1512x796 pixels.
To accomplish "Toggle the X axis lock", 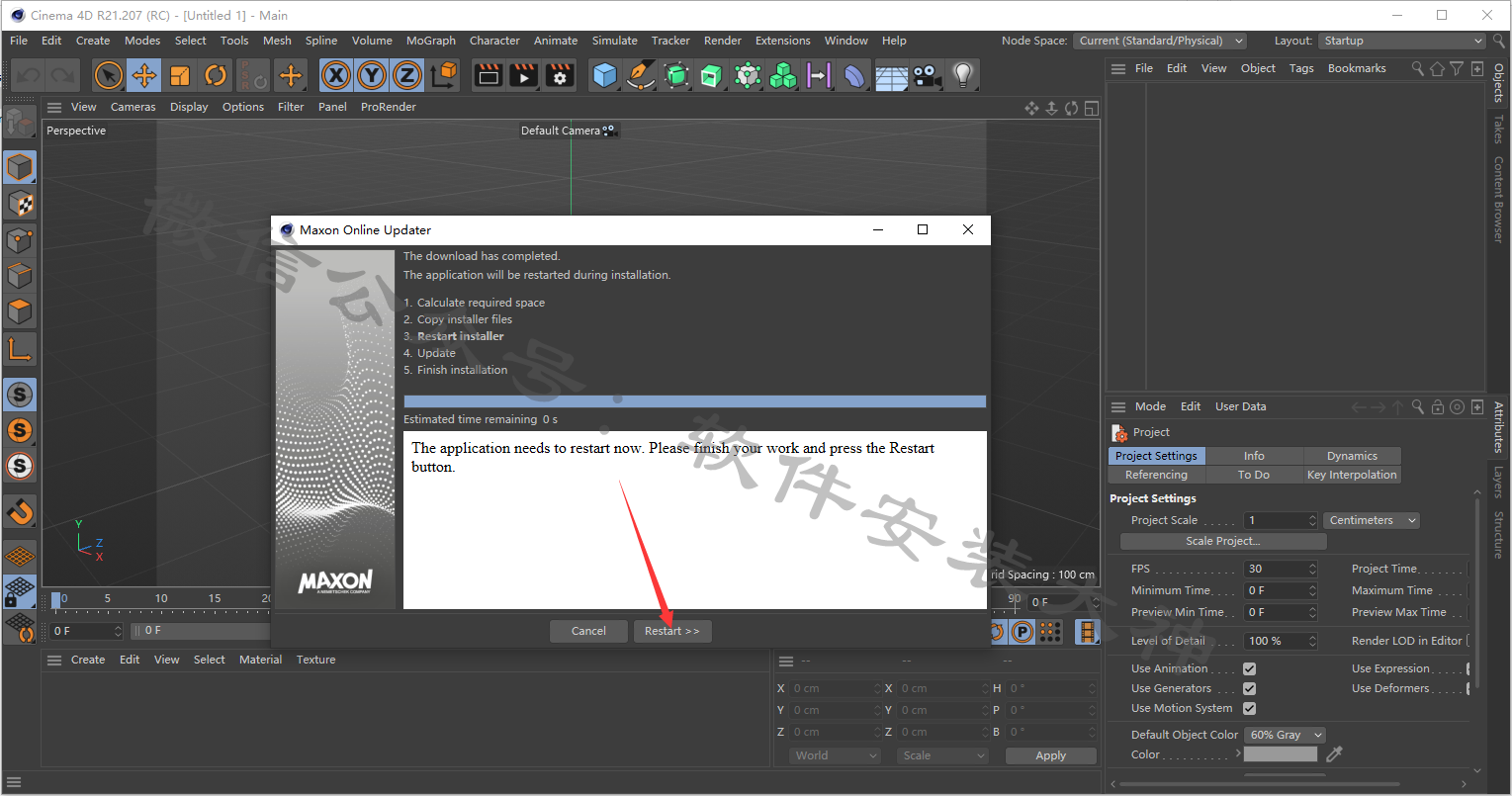I will tap(337, 75).
